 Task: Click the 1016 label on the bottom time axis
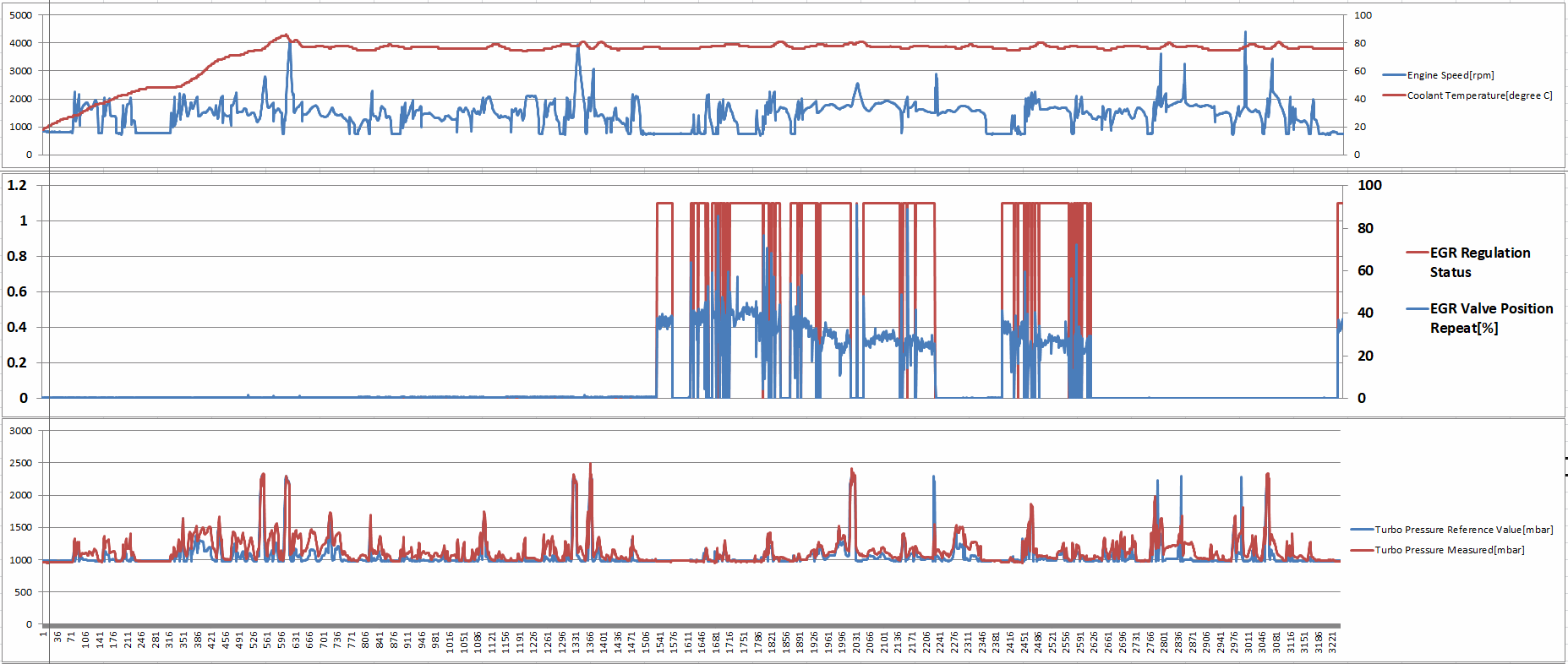click(450, 641)
